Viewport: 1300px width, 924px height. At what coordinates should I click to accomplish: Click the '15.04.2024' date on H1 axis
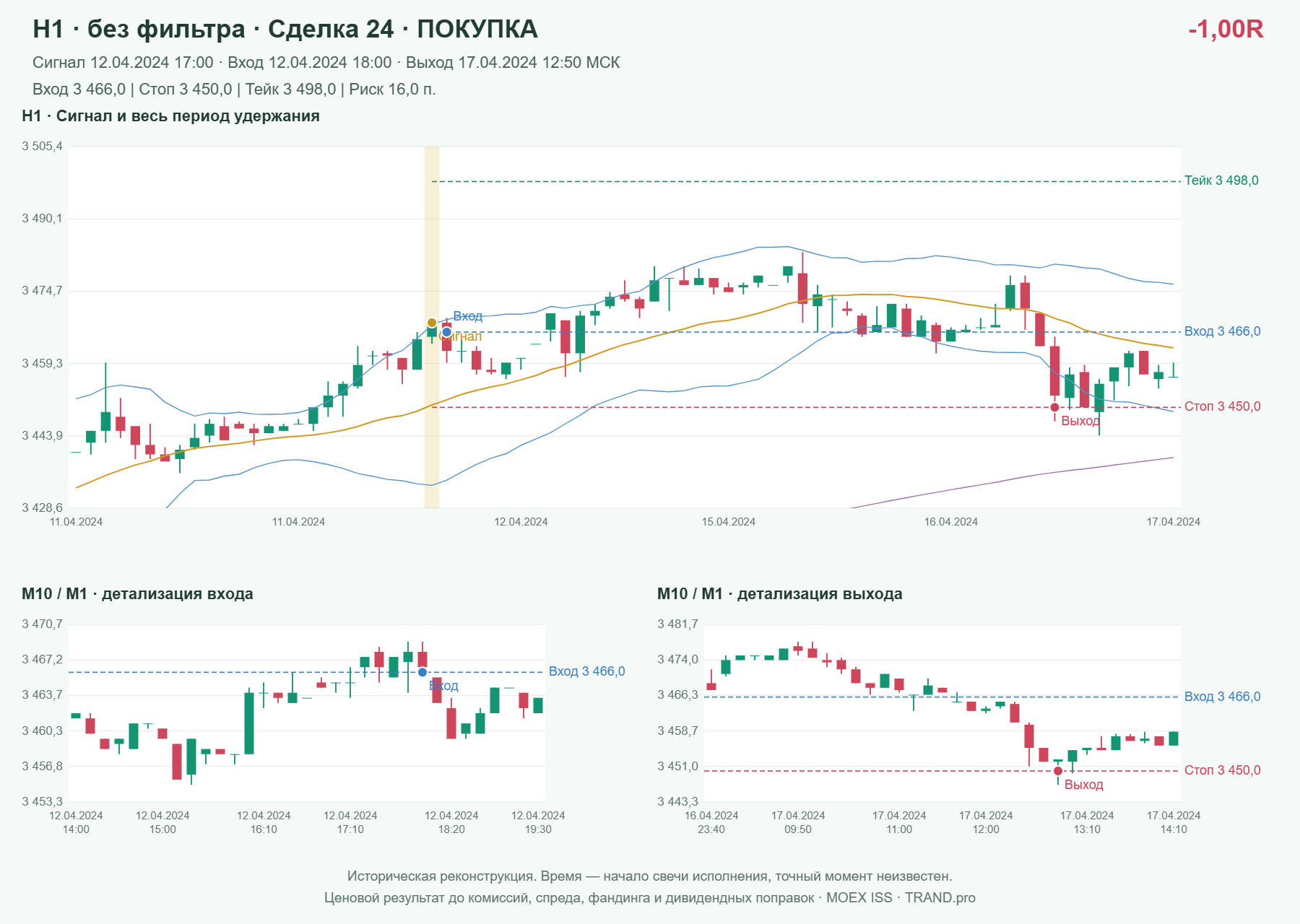point(729,522)
